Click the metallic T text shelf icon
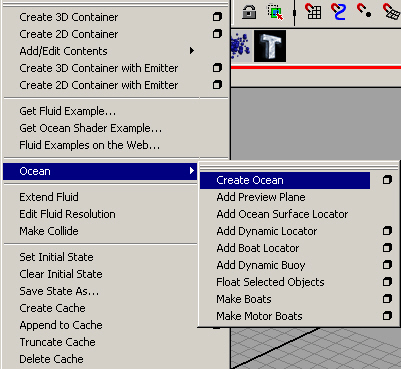 pos(270,46)
